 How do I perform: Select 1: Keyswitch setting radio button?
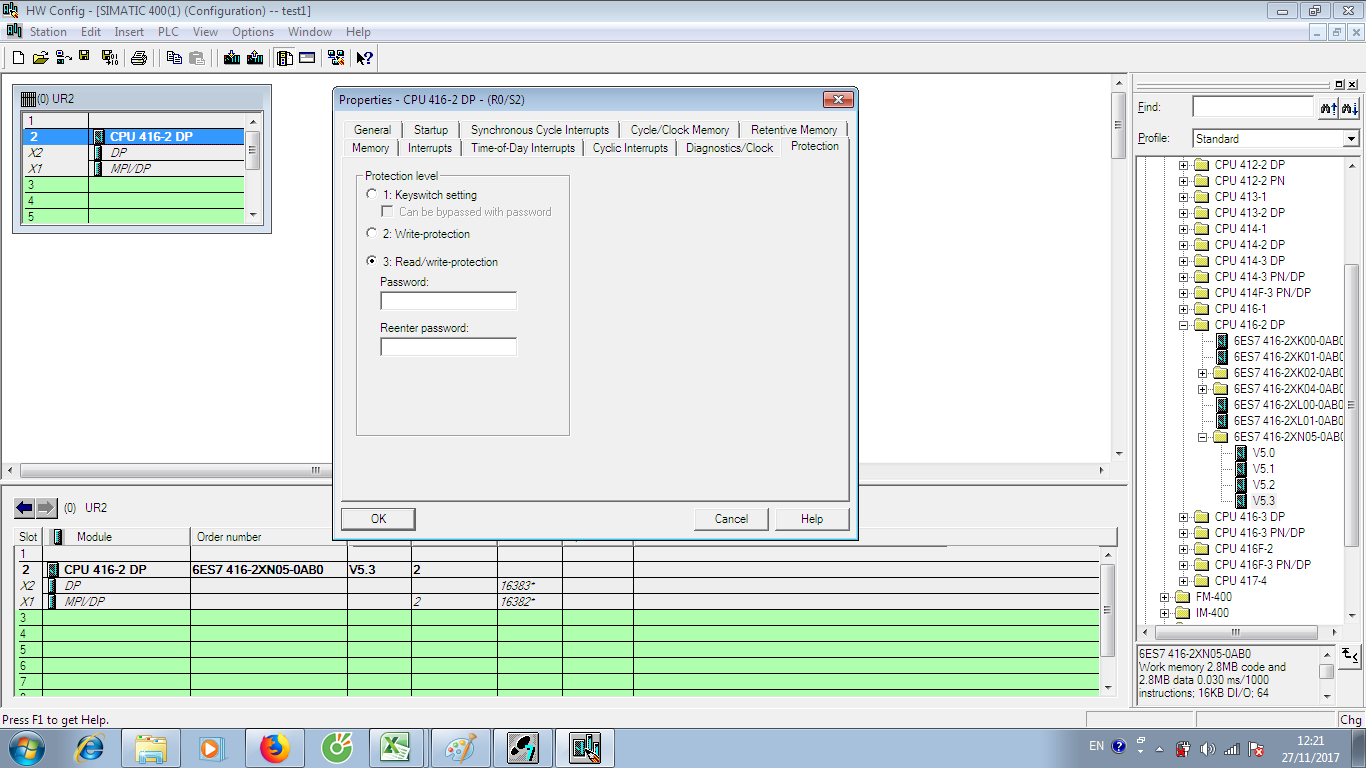(x=372, y=195)
